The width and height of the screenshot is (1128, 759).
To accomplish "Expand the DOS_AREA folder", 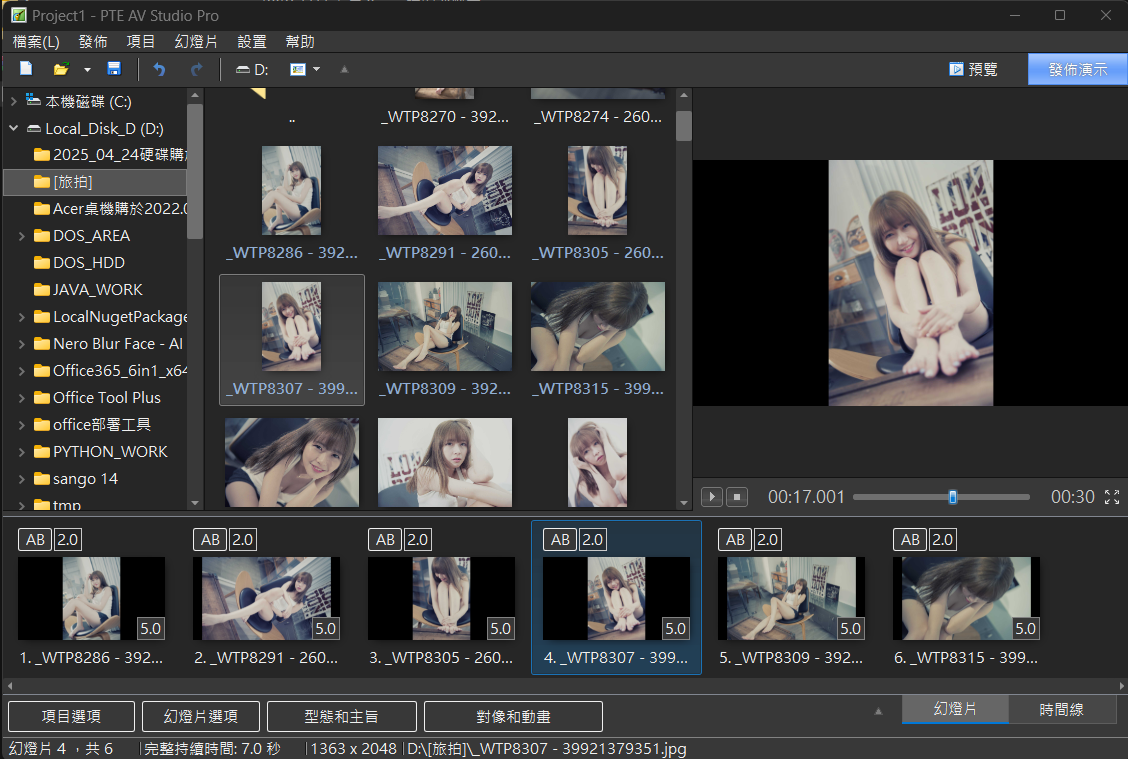I will click(x=22, y=236).
